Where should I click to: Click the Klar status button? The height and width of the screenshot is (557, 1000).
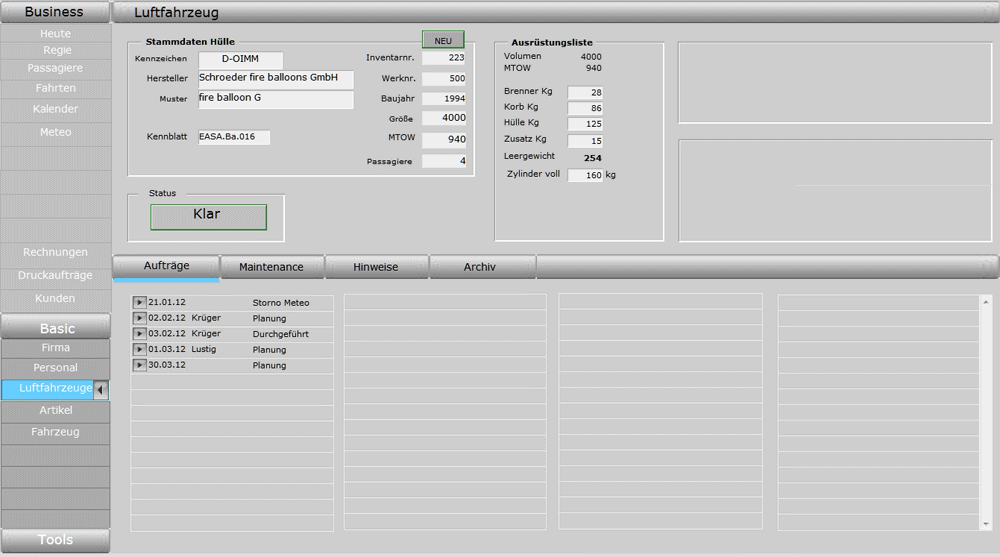click(208, 216)
